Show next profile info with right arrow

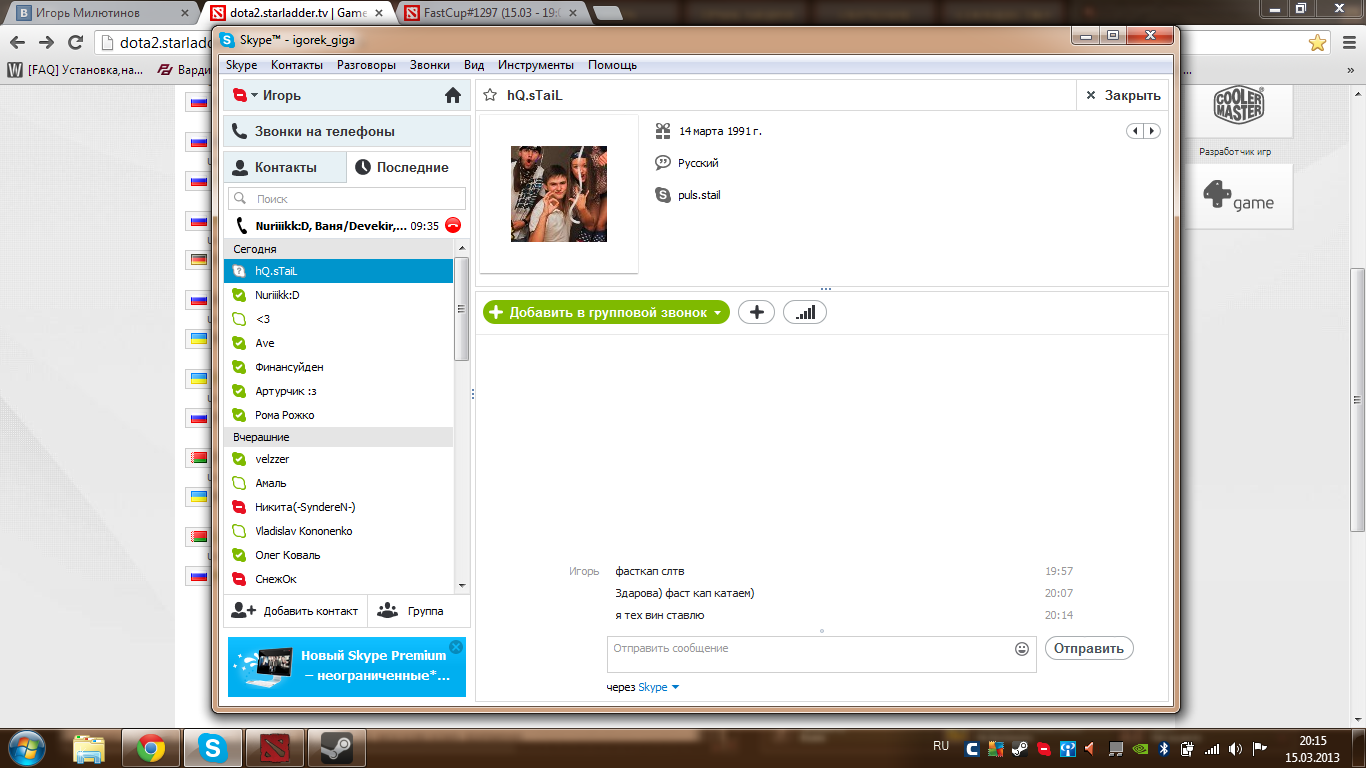pos(1152,131)
